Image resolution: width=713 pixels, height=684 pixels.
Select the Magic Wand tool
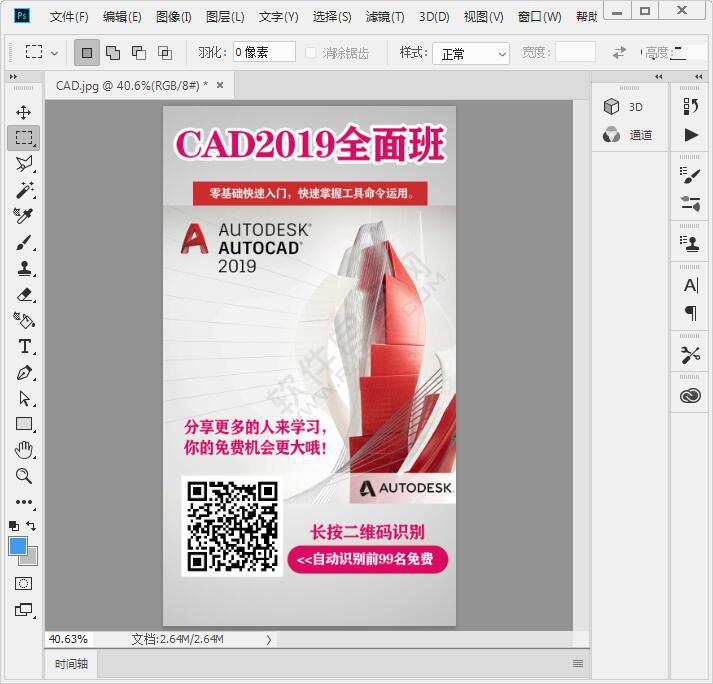[24, 190]
